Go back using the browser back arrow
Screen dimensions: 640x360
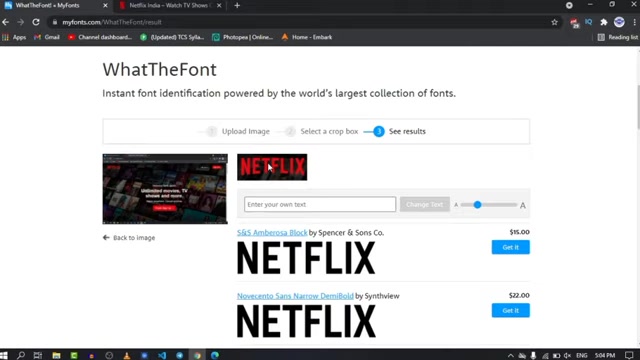(x=6, y=22)
